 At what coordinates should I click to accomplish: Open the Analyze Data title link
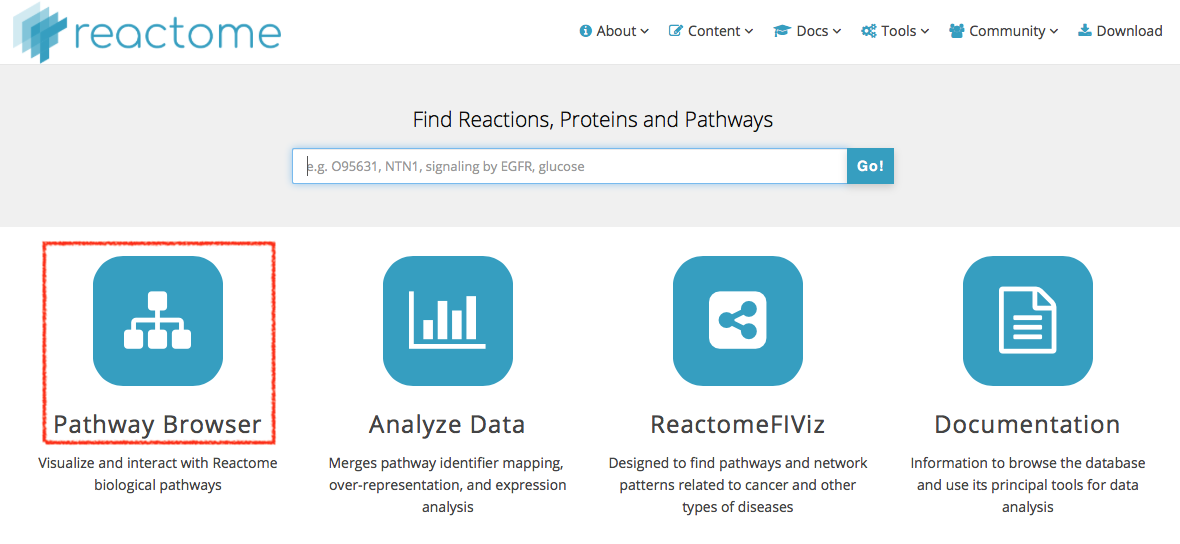(x=447, y=424)
